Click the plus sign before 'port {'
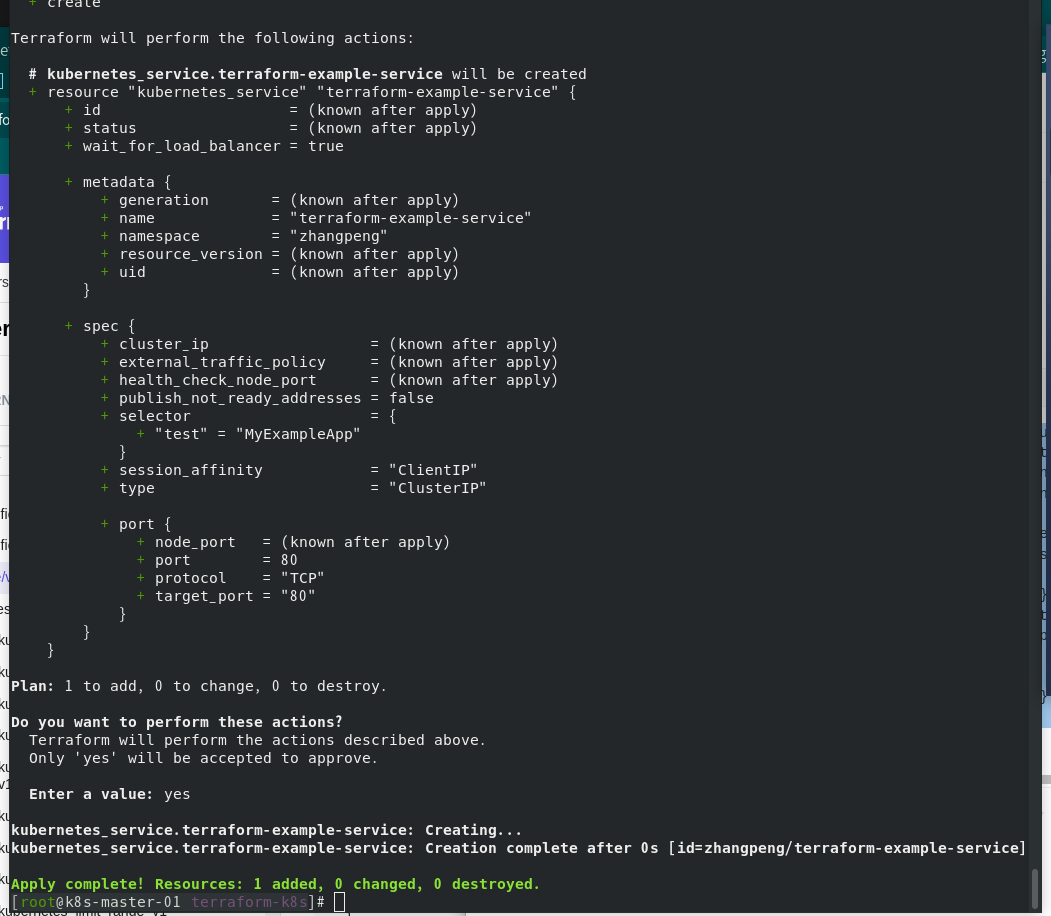Viewport: 1051px width, 916px height. point(105,523)
